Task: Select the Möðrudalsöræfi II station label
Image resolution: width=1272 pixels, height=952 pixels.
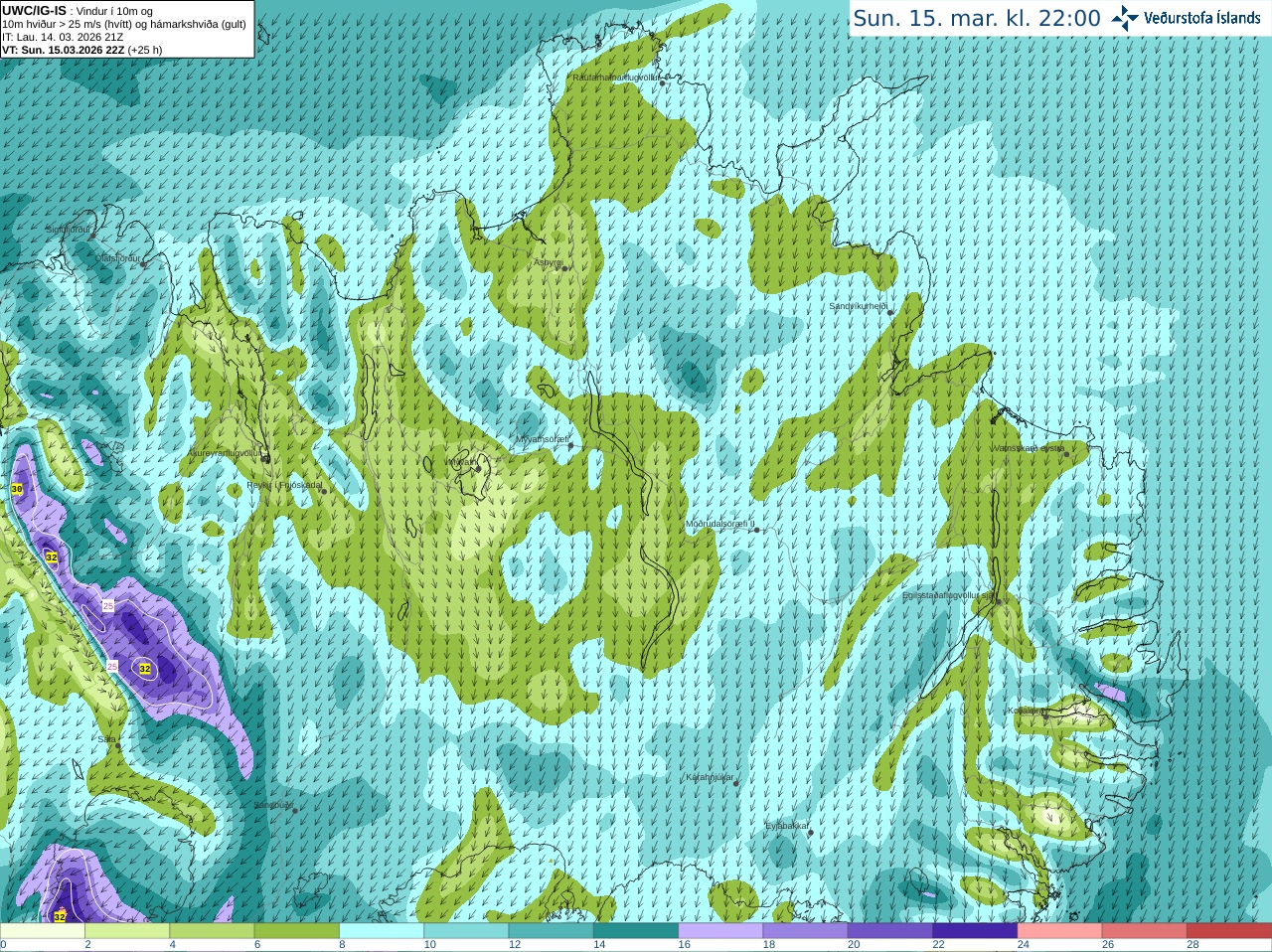Action: (720, 524)
